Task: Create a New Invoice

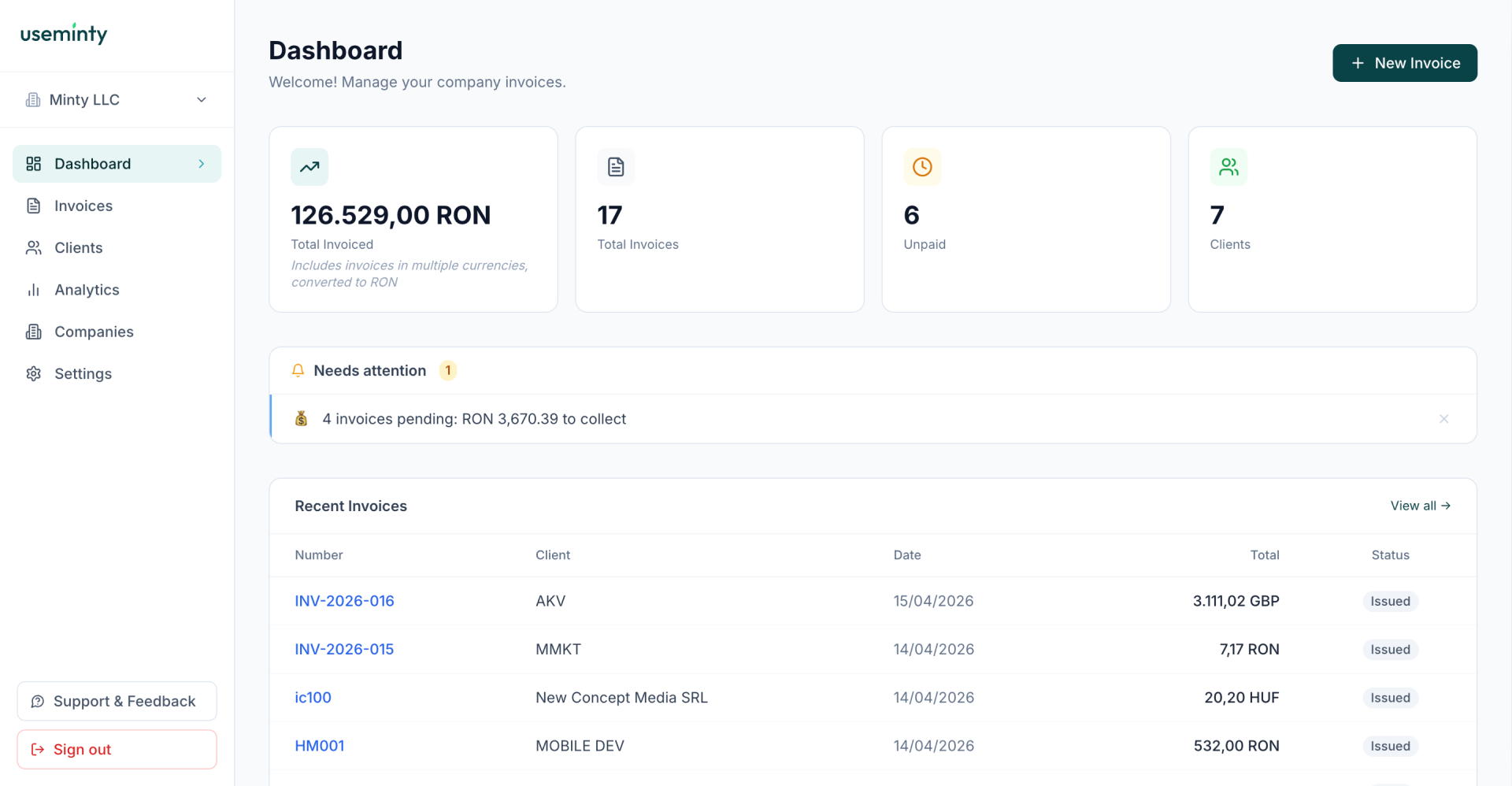Action: pos(1404,63)
